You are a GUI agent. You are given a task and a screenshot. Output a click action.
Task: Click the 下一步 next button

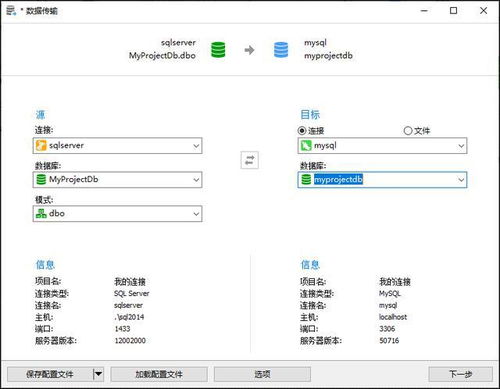point(461,374)
